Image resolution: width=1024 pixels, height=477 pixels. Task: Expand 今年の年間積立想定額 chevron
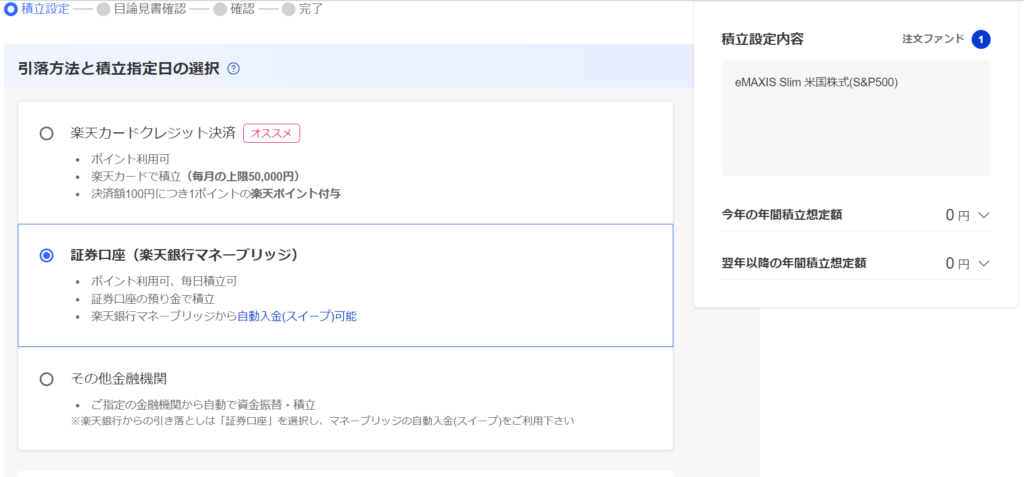tap(985, 215)
